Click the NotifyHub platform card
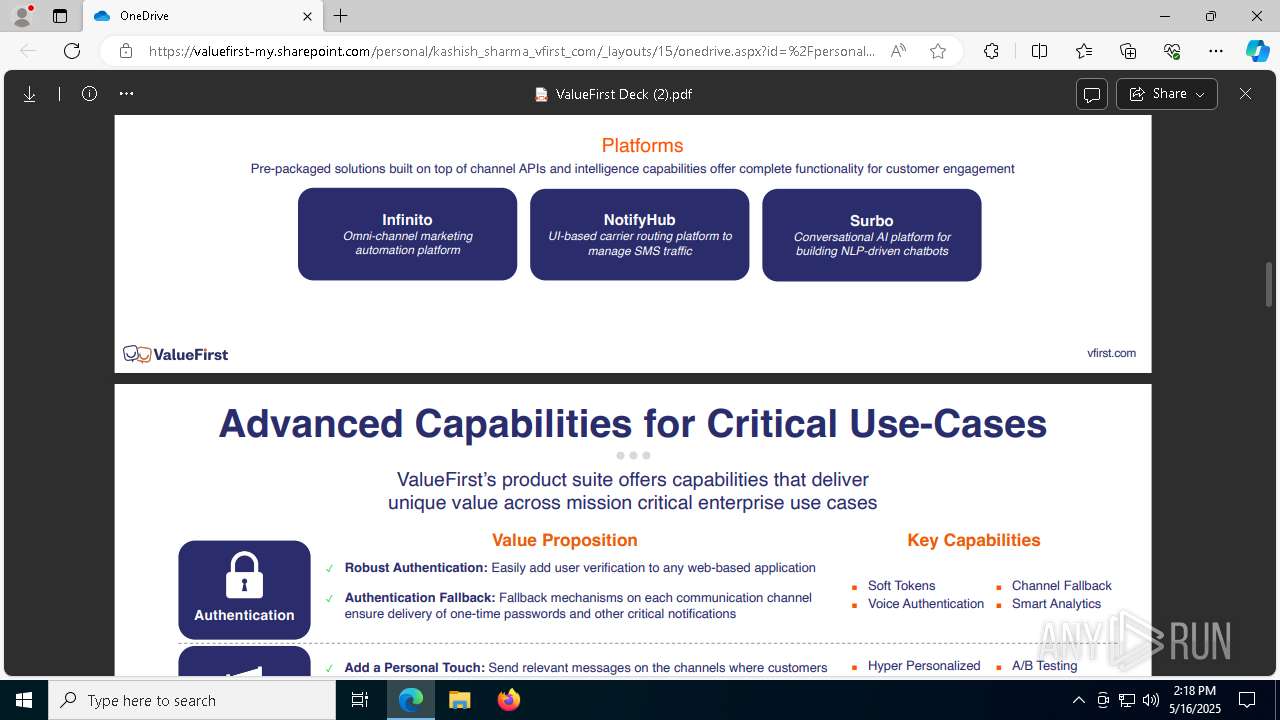This screenshot has height=720, width=1280. pos(639,234)
